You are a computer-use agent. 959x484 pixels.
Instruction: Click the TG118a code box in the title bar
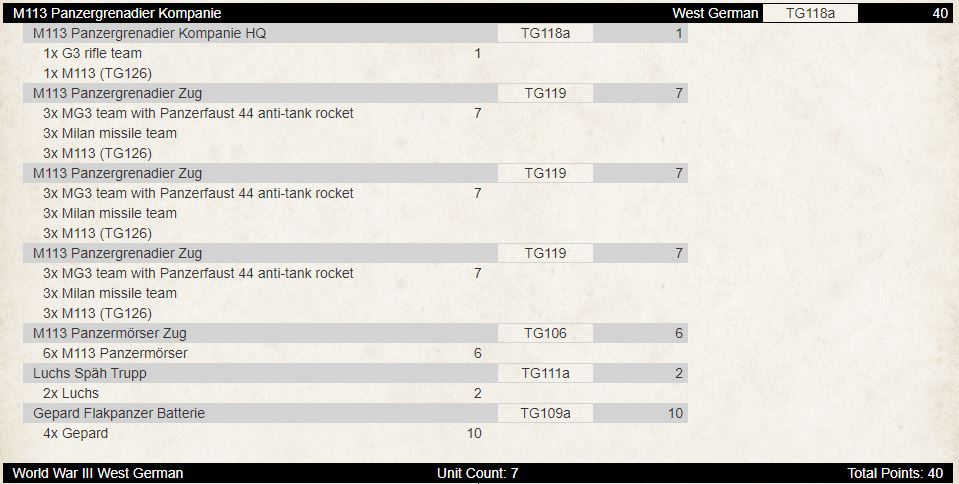pos(810,13)
